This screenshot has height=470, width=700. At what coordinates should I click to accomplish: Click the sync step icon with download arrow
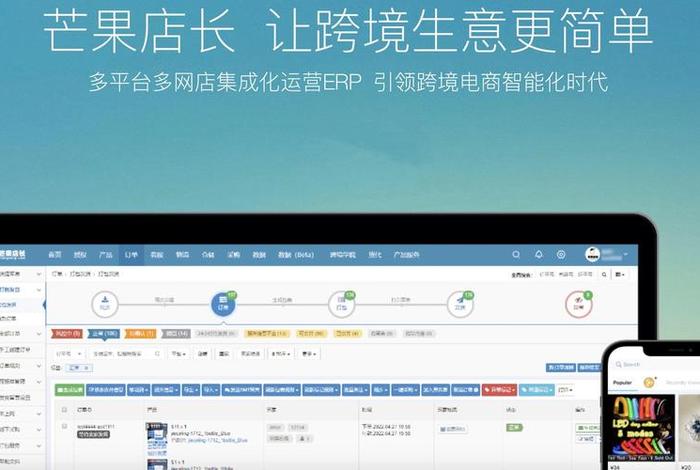coord(105,303)
